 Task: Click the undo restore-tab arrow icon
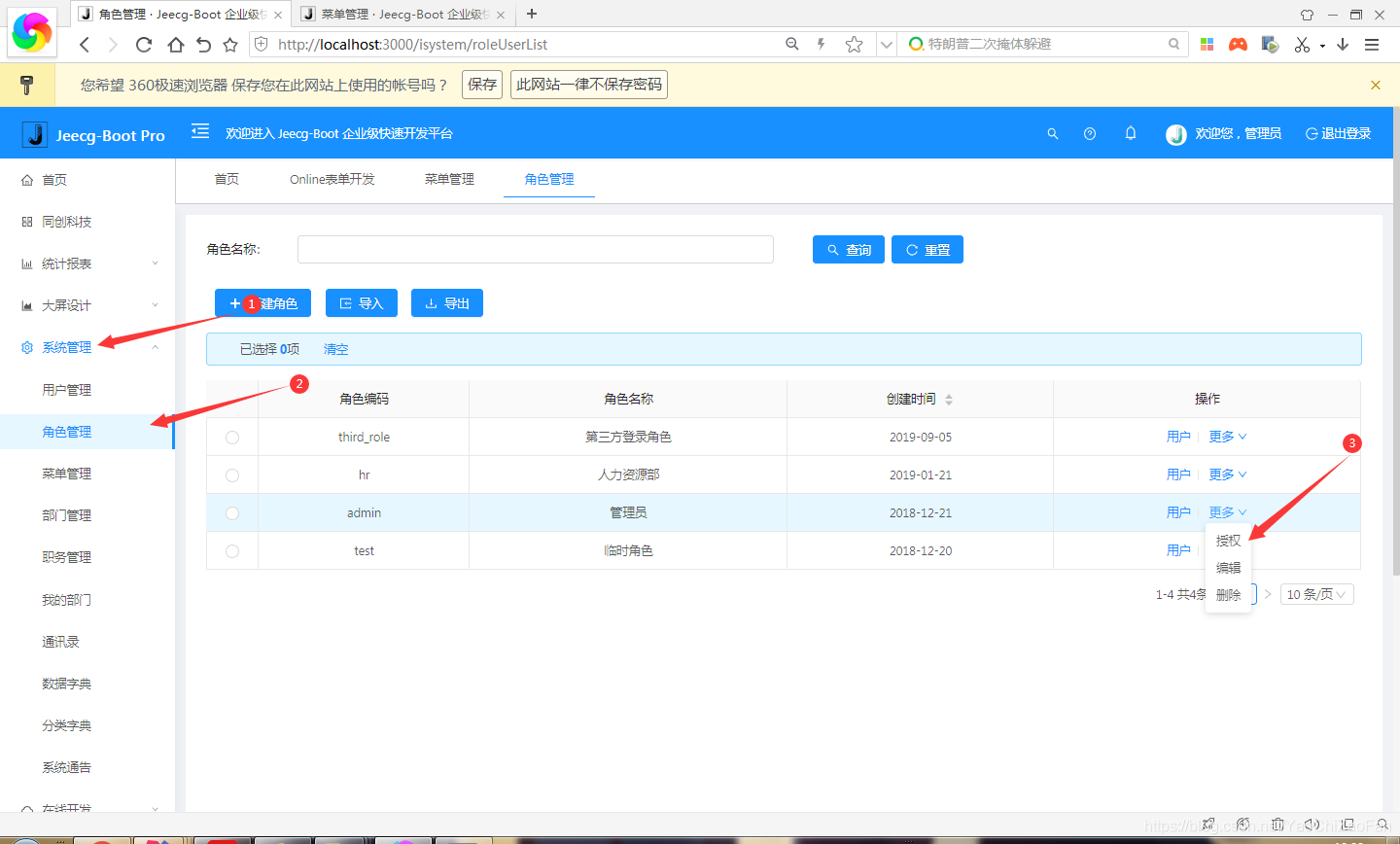click(203, 45)
